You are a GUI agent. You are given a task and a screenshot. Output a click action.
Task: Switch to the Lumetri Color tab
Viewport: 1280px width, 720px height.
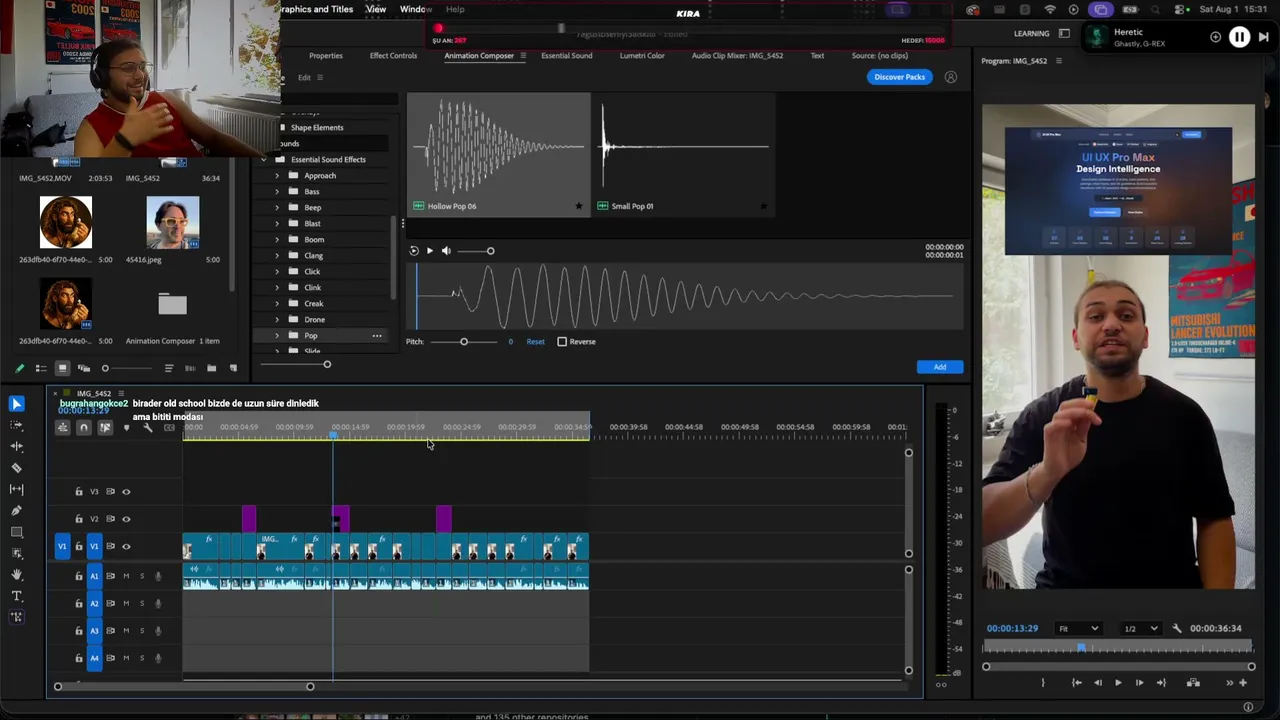click(642, 56)
